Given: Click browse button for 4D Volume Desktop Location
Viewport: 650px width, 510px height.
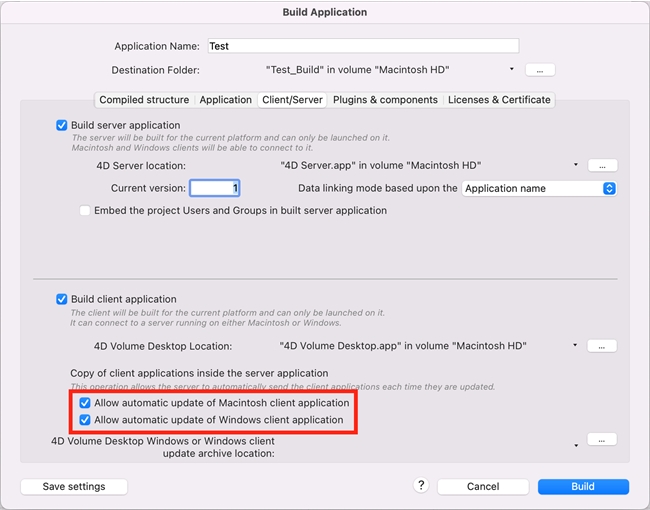Looking at the screenshot, I should 602,346.
